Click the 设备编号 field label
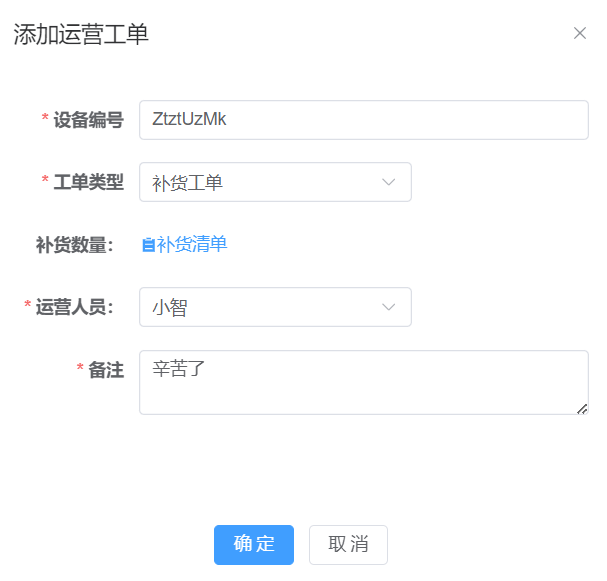607x581 pixels. 89,120
